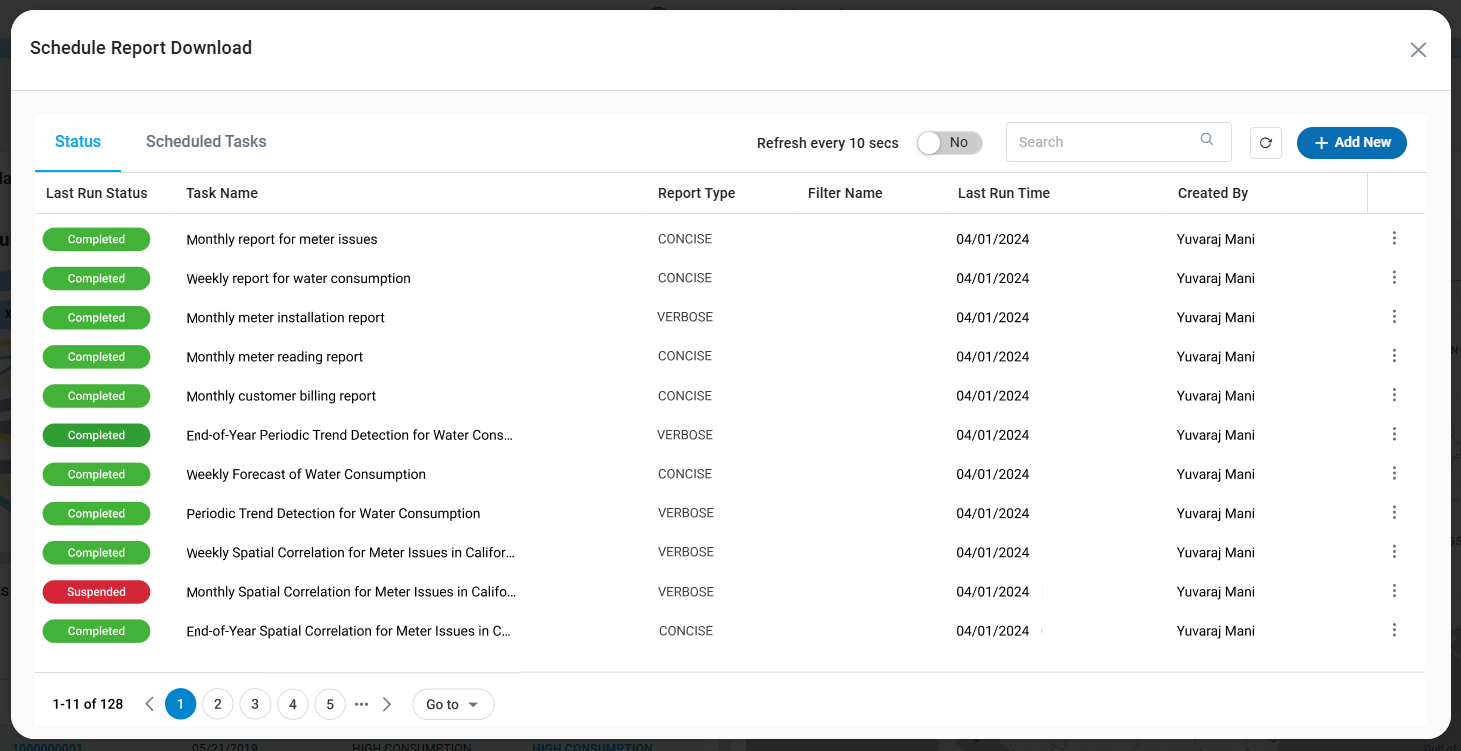The height and width of the screenshot is (751, 1461).
Task: Click the Add New button
Action: coord(1351,143)
